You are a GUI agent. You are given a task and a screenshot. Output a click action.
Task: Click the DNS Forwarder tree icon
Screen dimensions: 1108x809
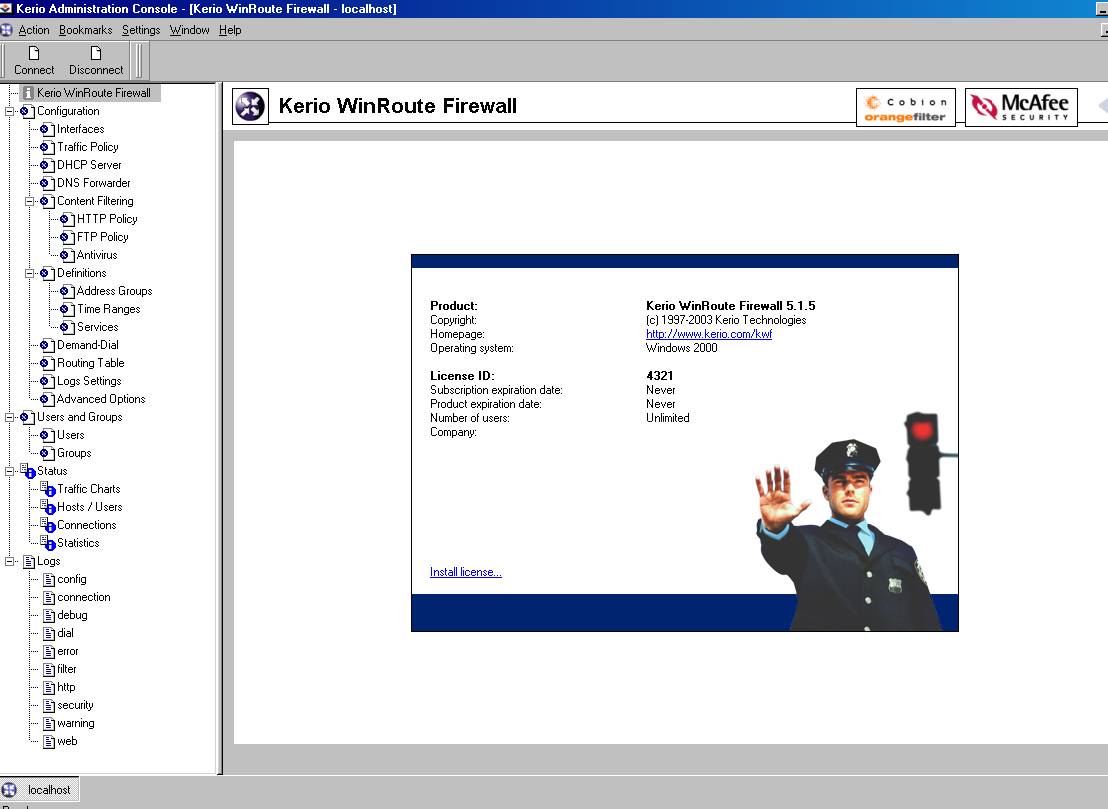point(47,183)
